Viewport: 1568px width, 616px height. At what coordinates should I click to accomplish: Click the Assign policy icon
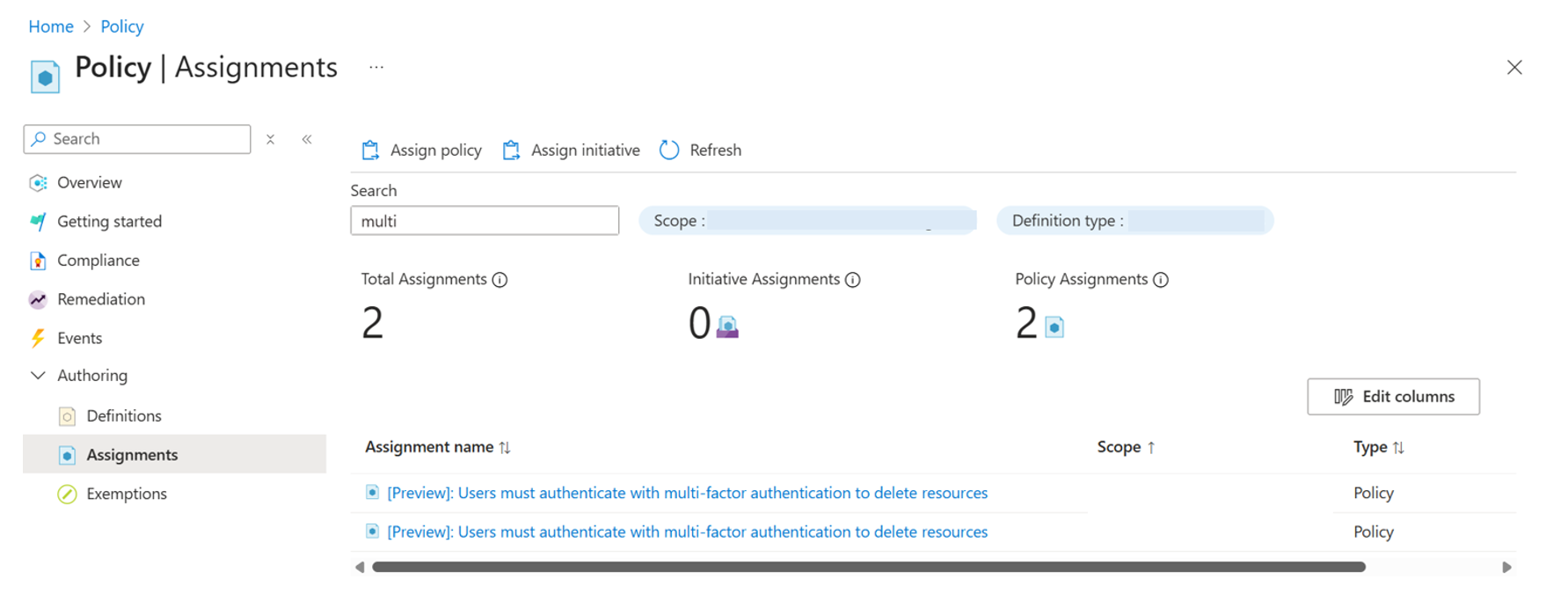[x=370, y=150]
